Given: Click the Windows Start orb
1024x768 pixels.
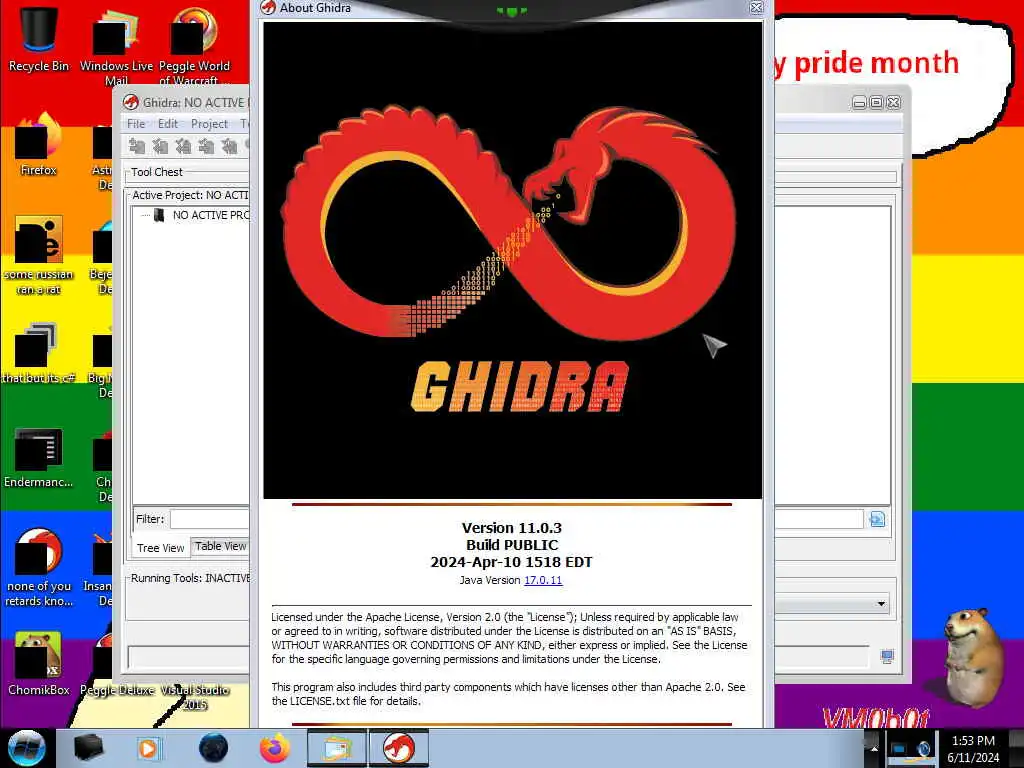Looking at the screenshot, I should [x=26, y=748].
